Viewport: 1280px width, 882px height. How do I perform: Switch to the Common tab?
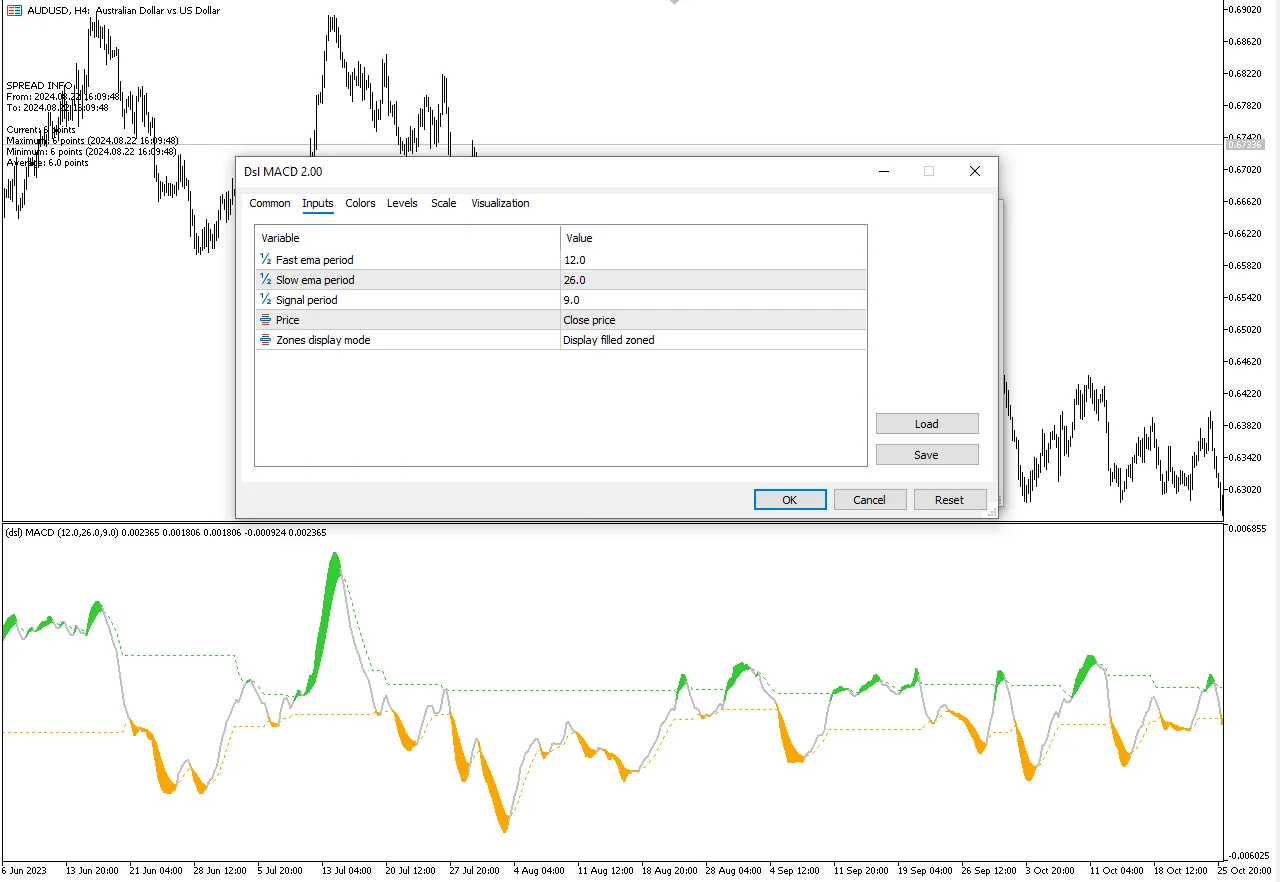point(269,203)
